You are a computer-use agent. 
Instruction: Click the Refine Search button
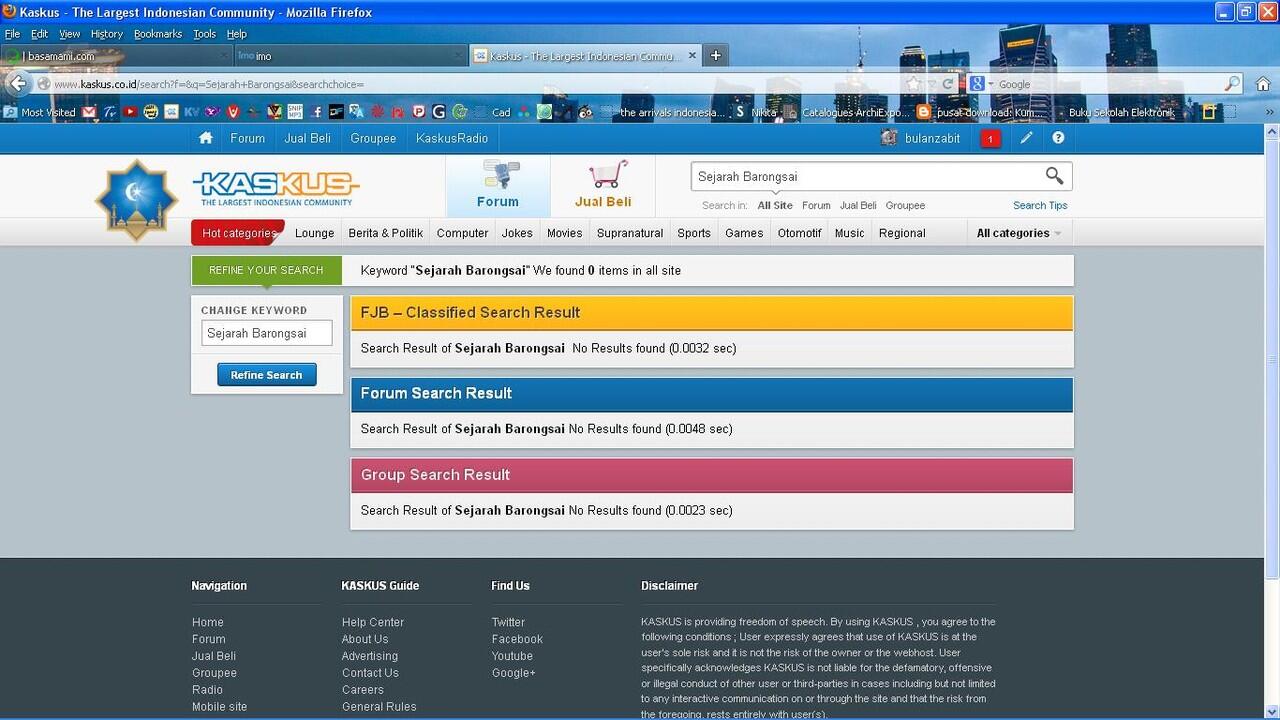[x=266, y=375]
